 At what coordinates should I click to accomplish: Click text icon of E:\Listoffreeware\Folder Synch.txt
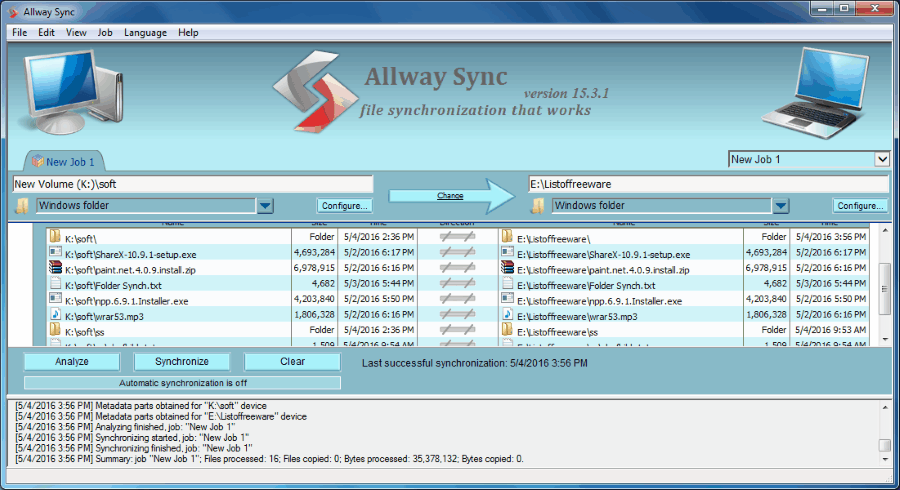coord(507,283)
